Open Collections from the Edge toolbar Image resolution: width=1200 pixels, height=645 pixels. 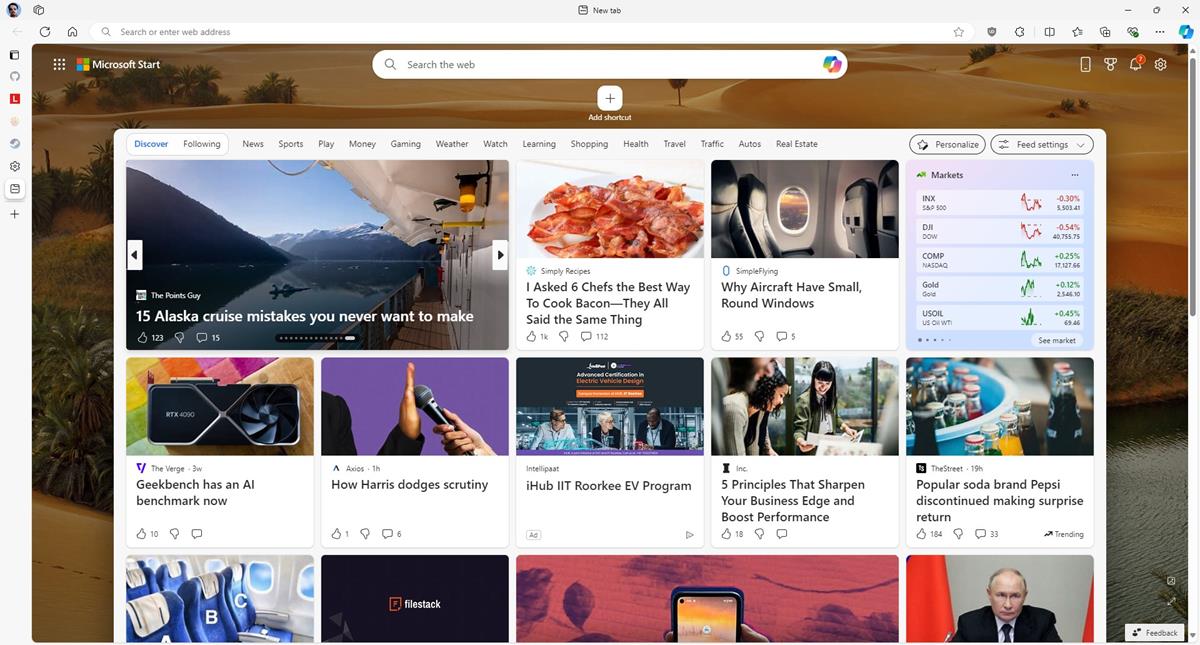tap(1104, 31)
